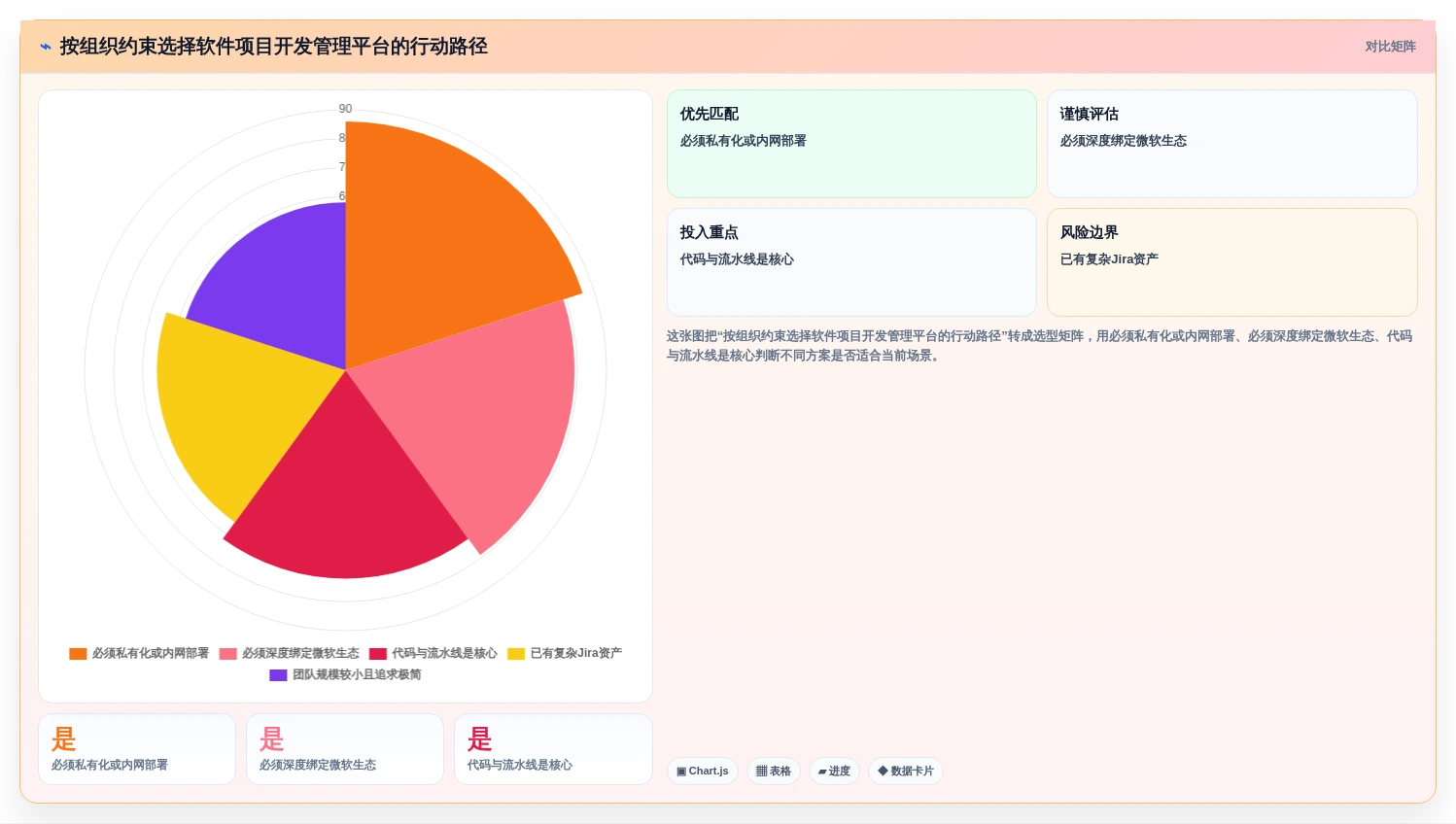Click the description paragraph starting 这张图把
Viewport: 1456px width, 824px height.
click(x=1040, y=346)
